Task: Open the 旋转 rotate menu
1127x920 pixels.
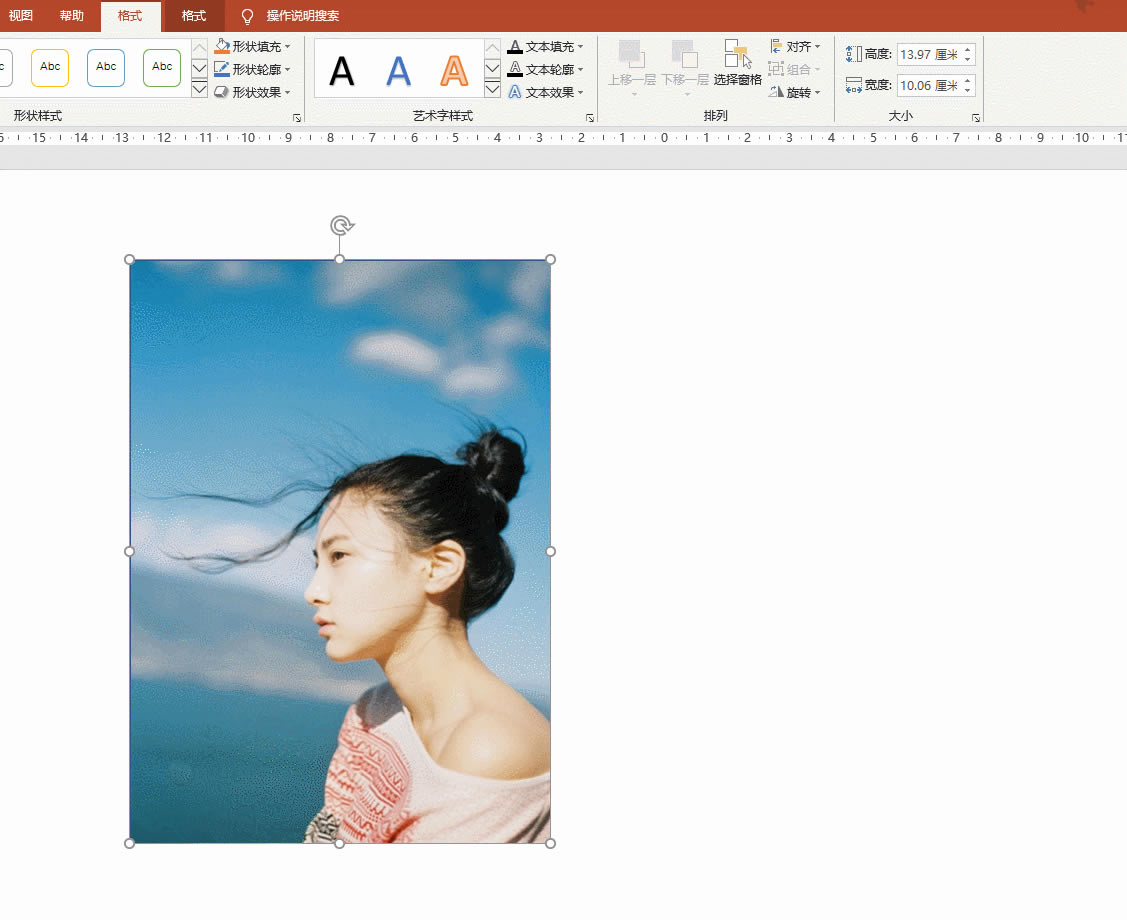Action: point(796,91)
